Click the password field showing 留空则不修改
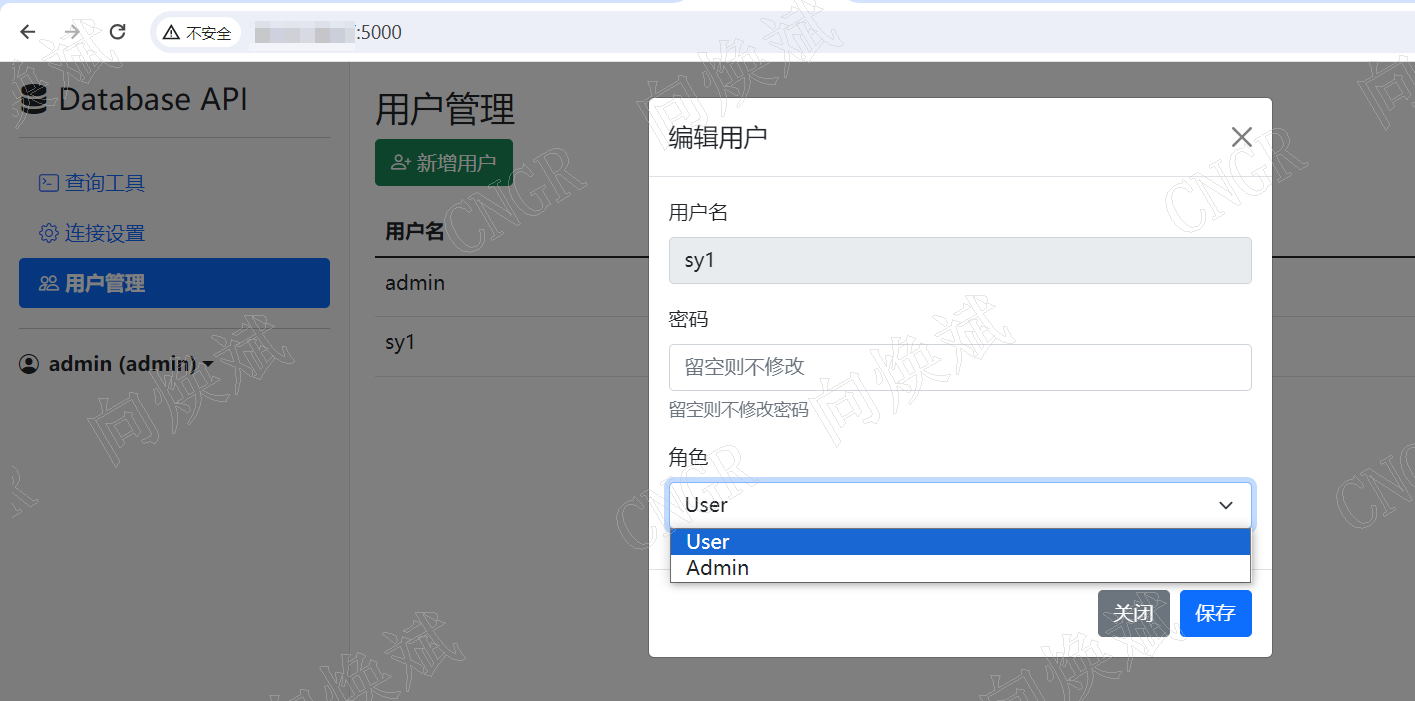 click(959, 367)
